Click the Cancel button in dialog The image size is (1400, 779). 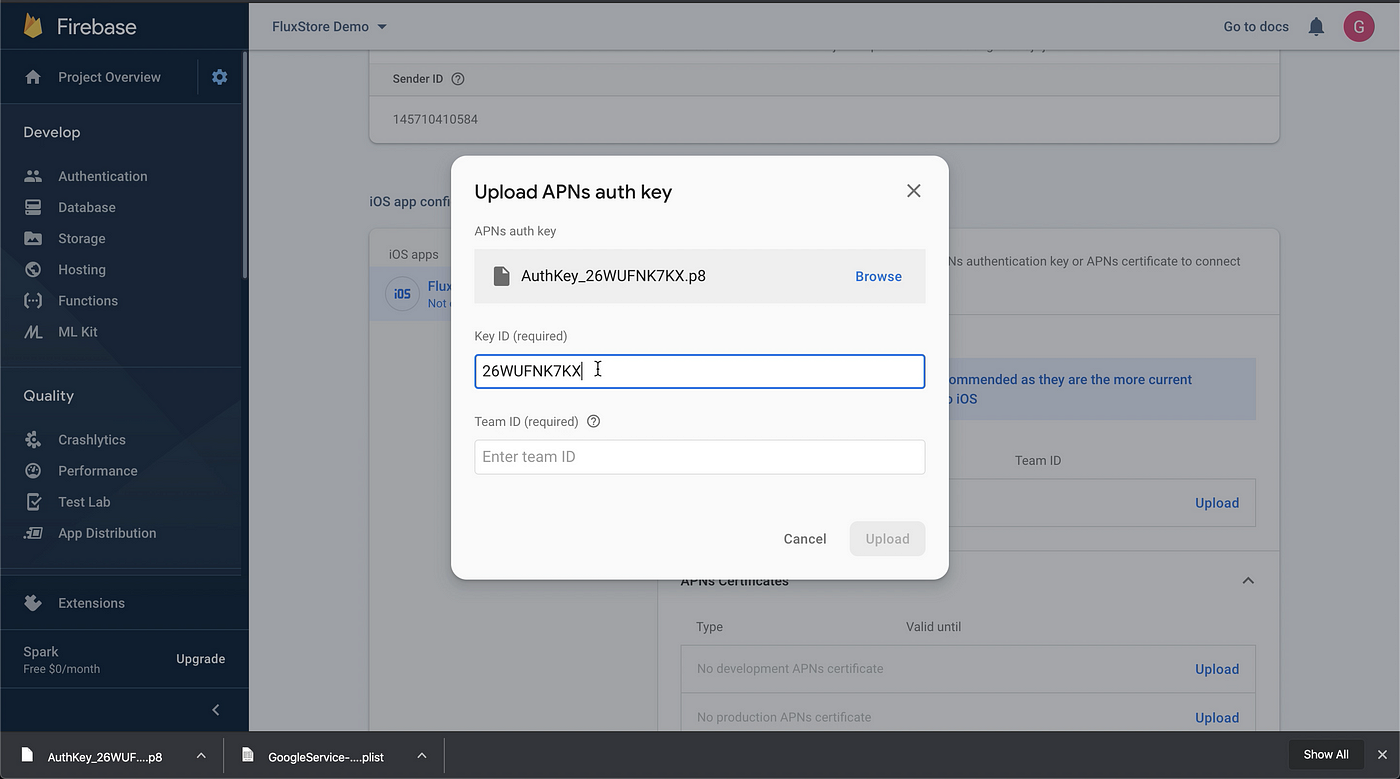click(805, 539)
